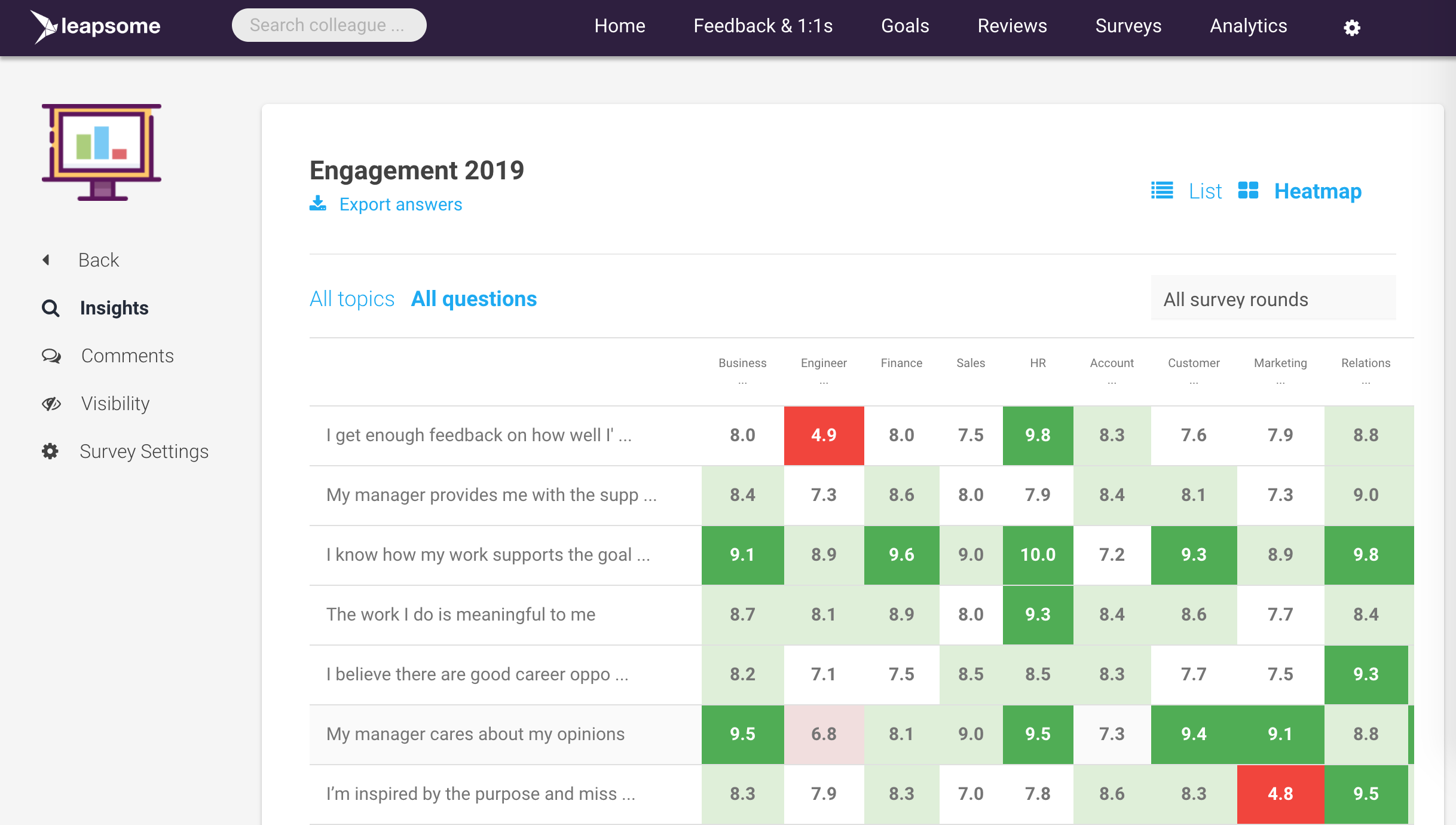Image resolution: width=1456 pixels, height=825 pixels.
Task: Click the download icon beside Export answers
Action: coord(318,204)
